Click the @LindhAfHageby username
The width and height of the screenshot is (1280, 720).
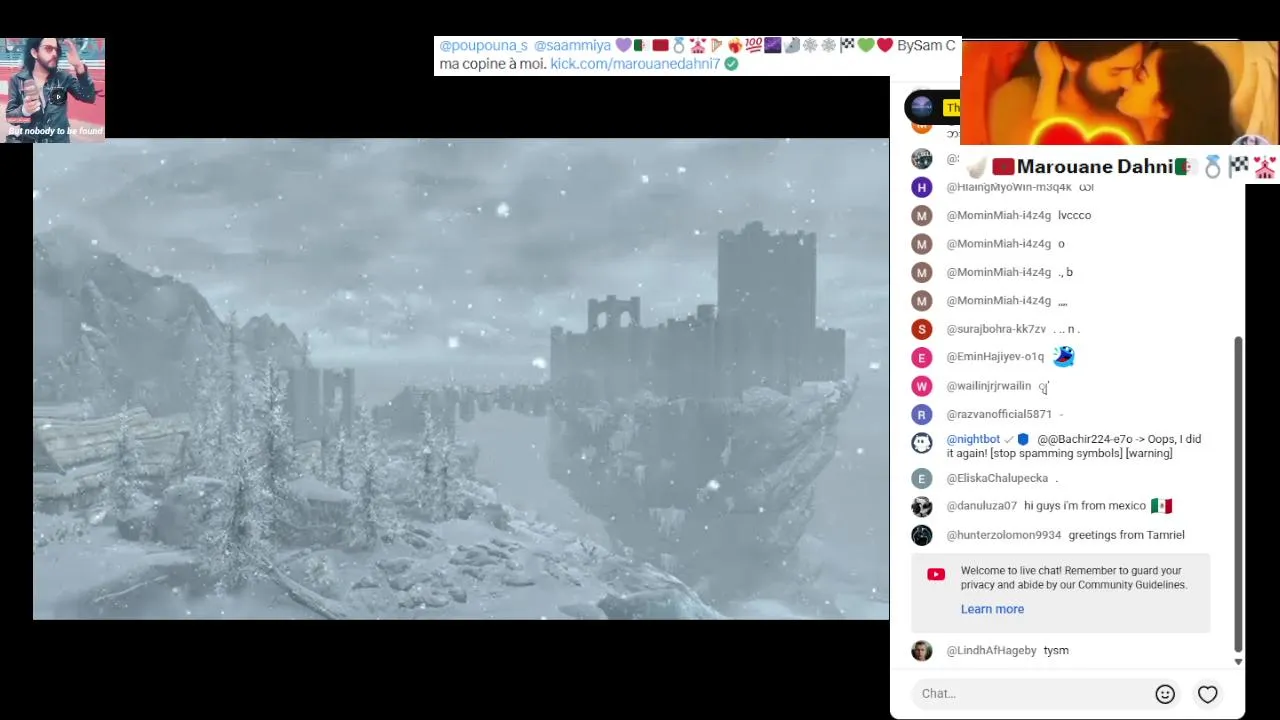tap(991, 651)
